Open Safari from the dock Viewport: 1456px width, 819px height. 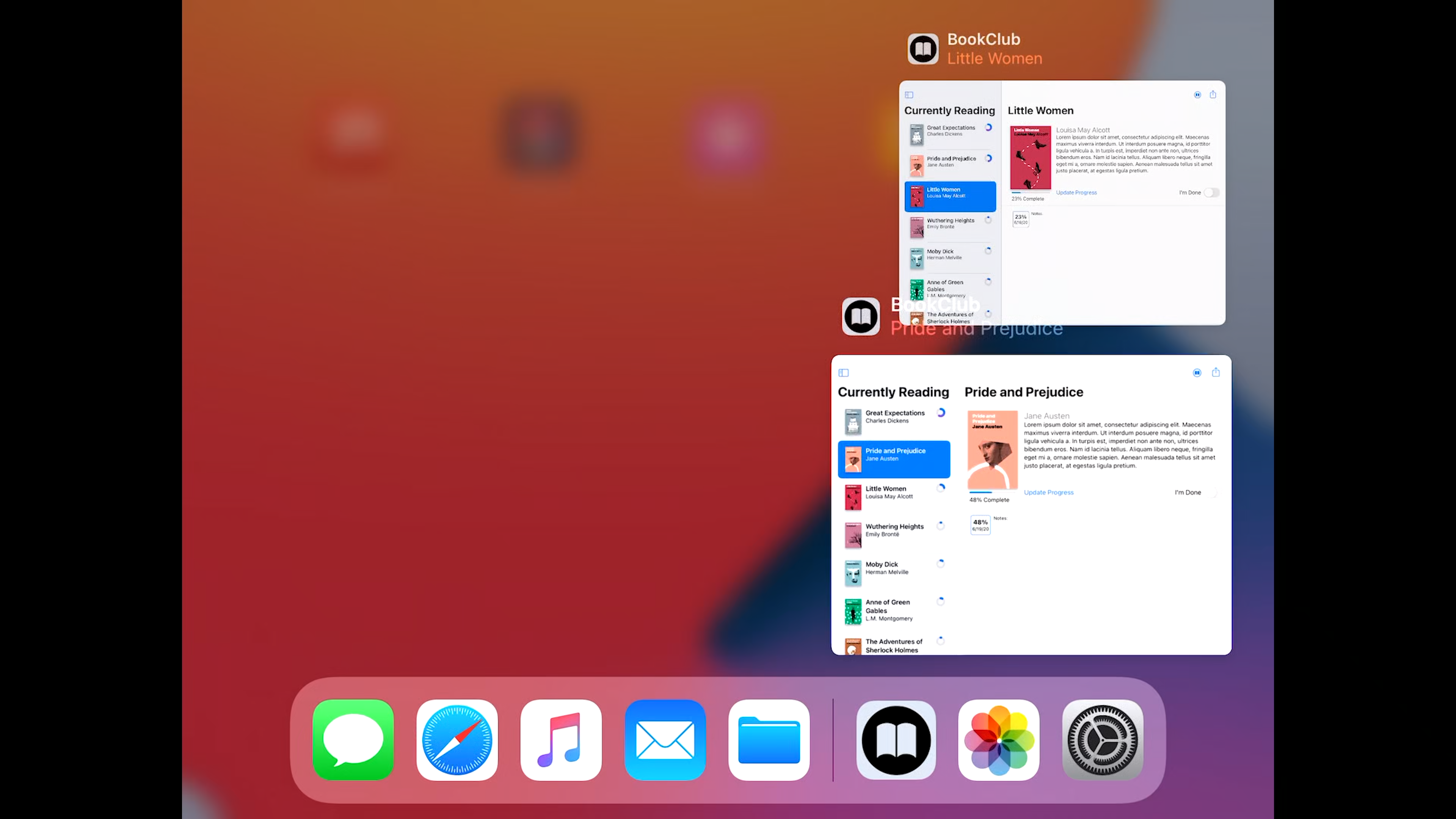click(457, 740)
